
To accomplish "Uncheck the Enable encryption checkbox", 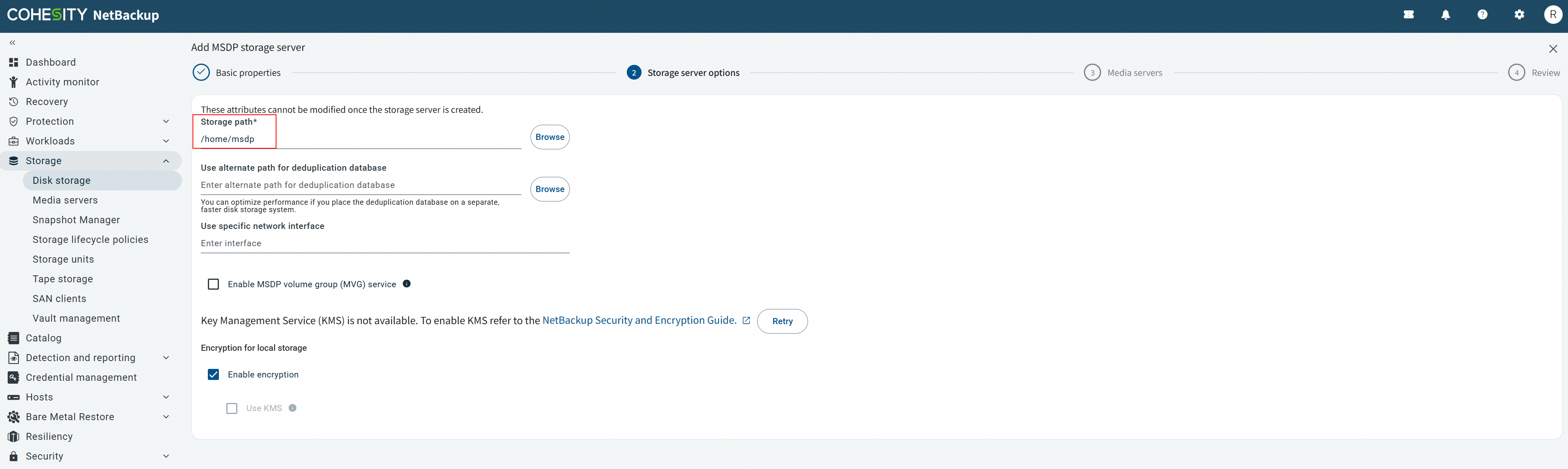I will pyautogui.click(x=214, y=375).
